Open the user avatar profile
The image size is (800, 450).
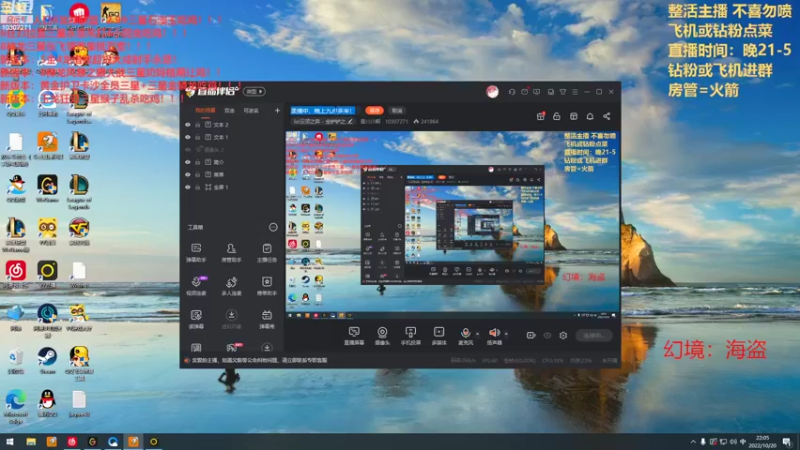pos(492,92)
